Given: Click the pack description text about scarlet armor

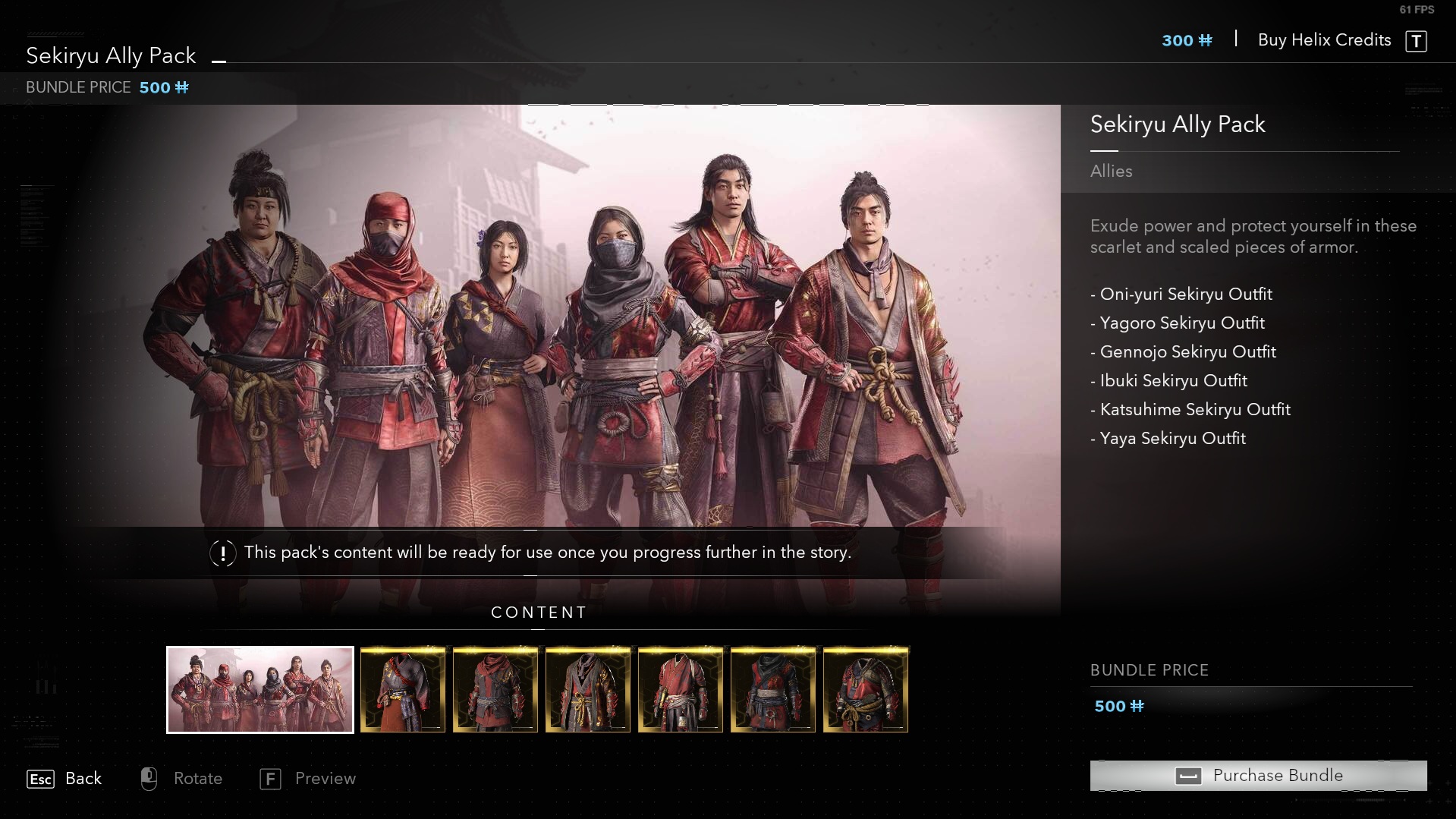Looking at the screenshot, I should pyautogui.click(x=1253, y=236).
